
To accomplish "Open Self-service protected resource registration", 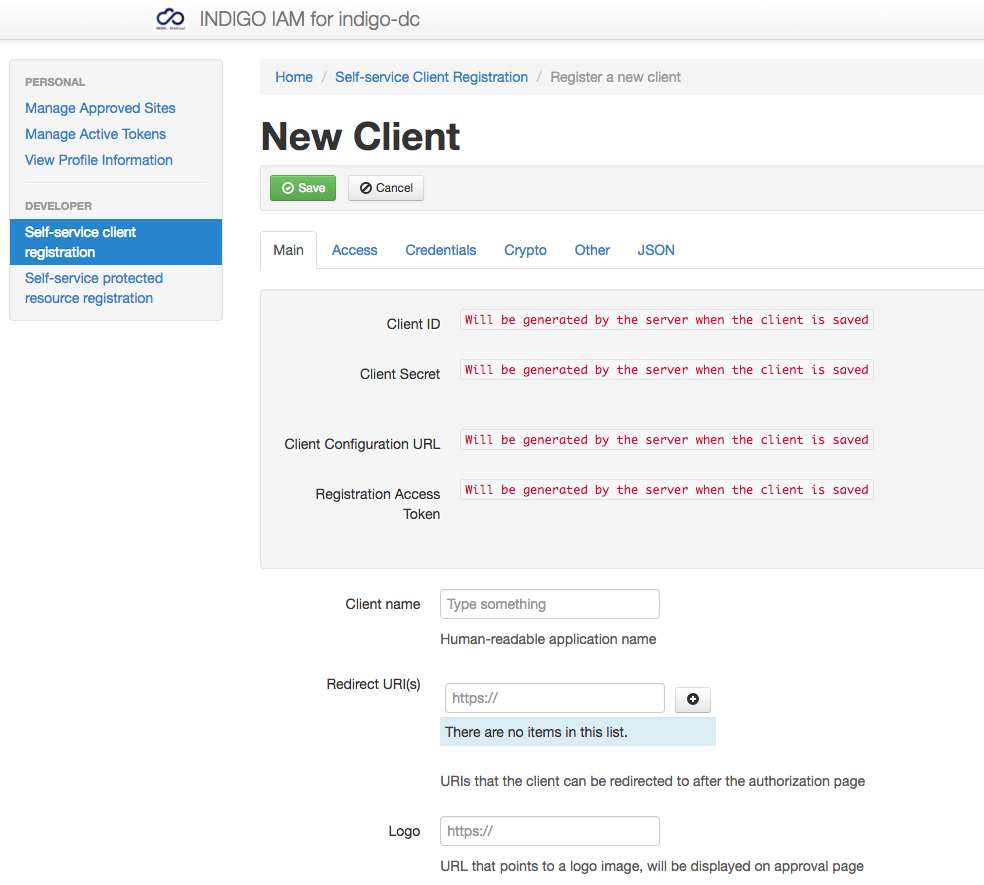I will (94, 288).
